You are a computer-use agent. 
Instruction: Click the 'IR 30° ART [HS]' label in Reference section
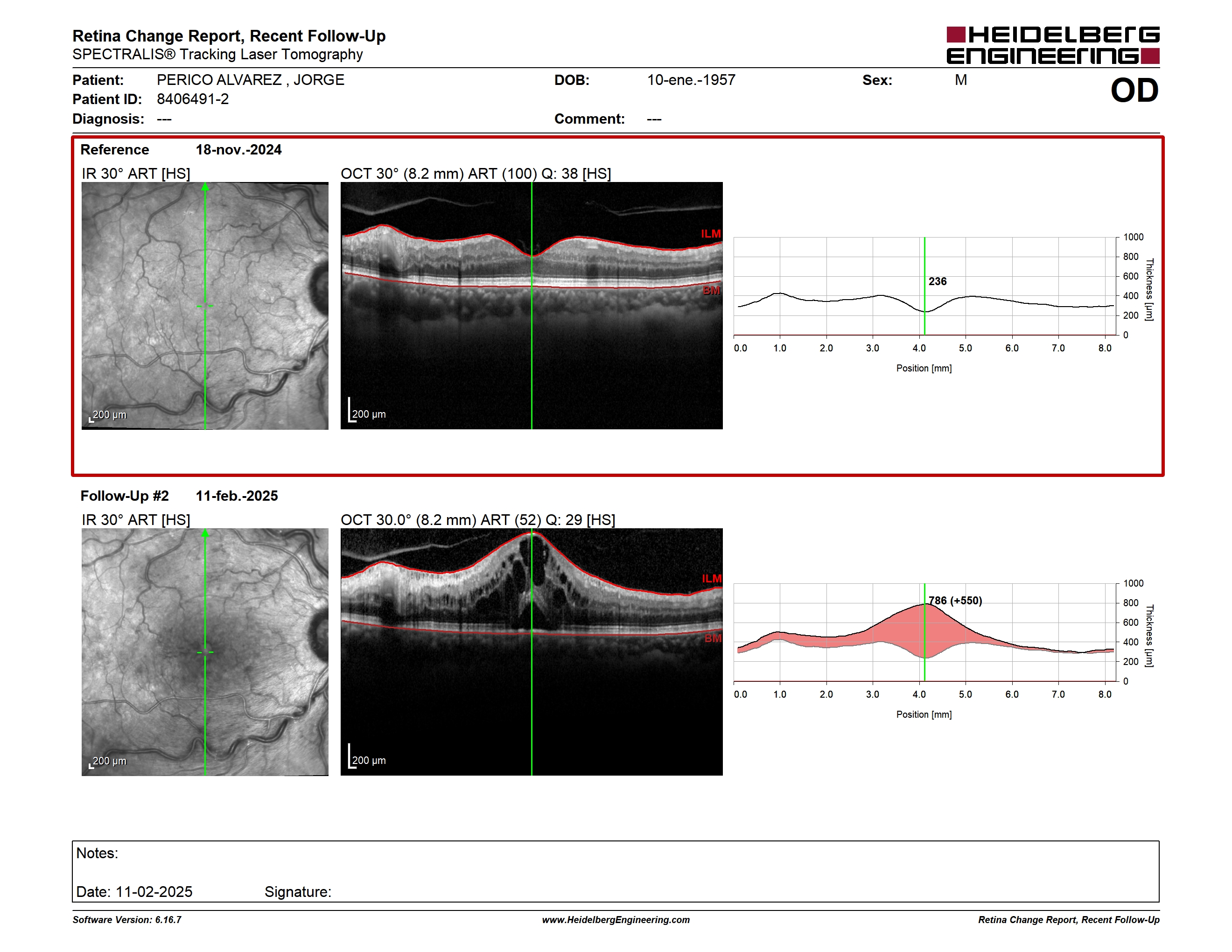[136, 174]
